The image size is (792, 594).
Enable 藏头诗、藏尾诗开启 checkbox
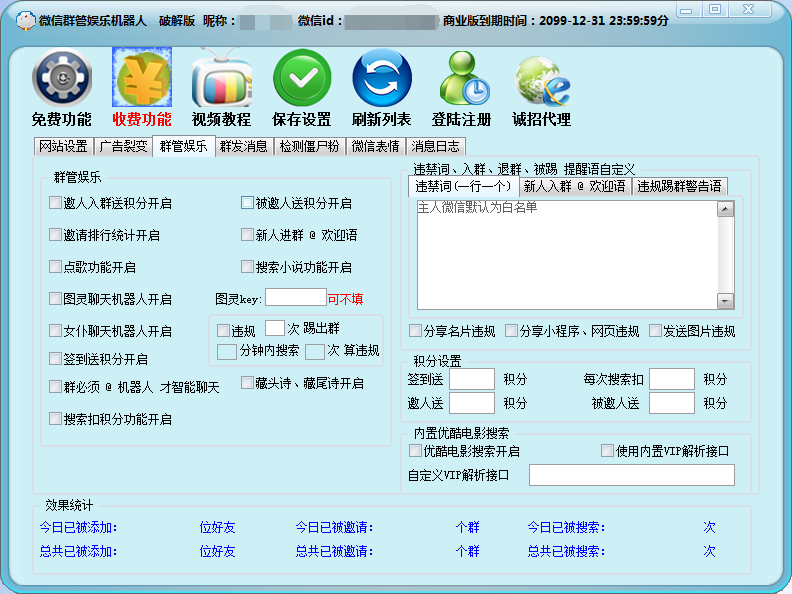[247, 383]
